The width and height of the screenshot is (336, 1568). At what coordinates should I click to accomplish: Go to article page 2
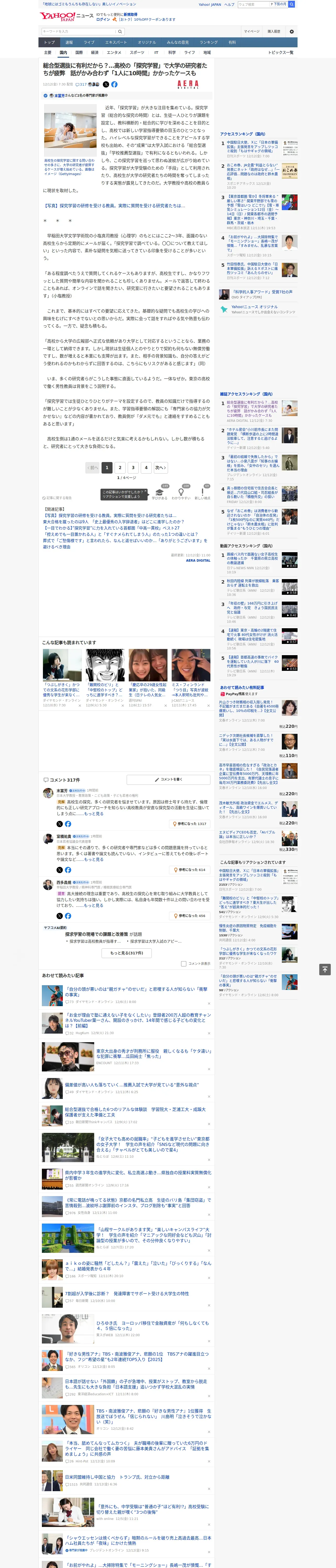(x=120, y=468)
